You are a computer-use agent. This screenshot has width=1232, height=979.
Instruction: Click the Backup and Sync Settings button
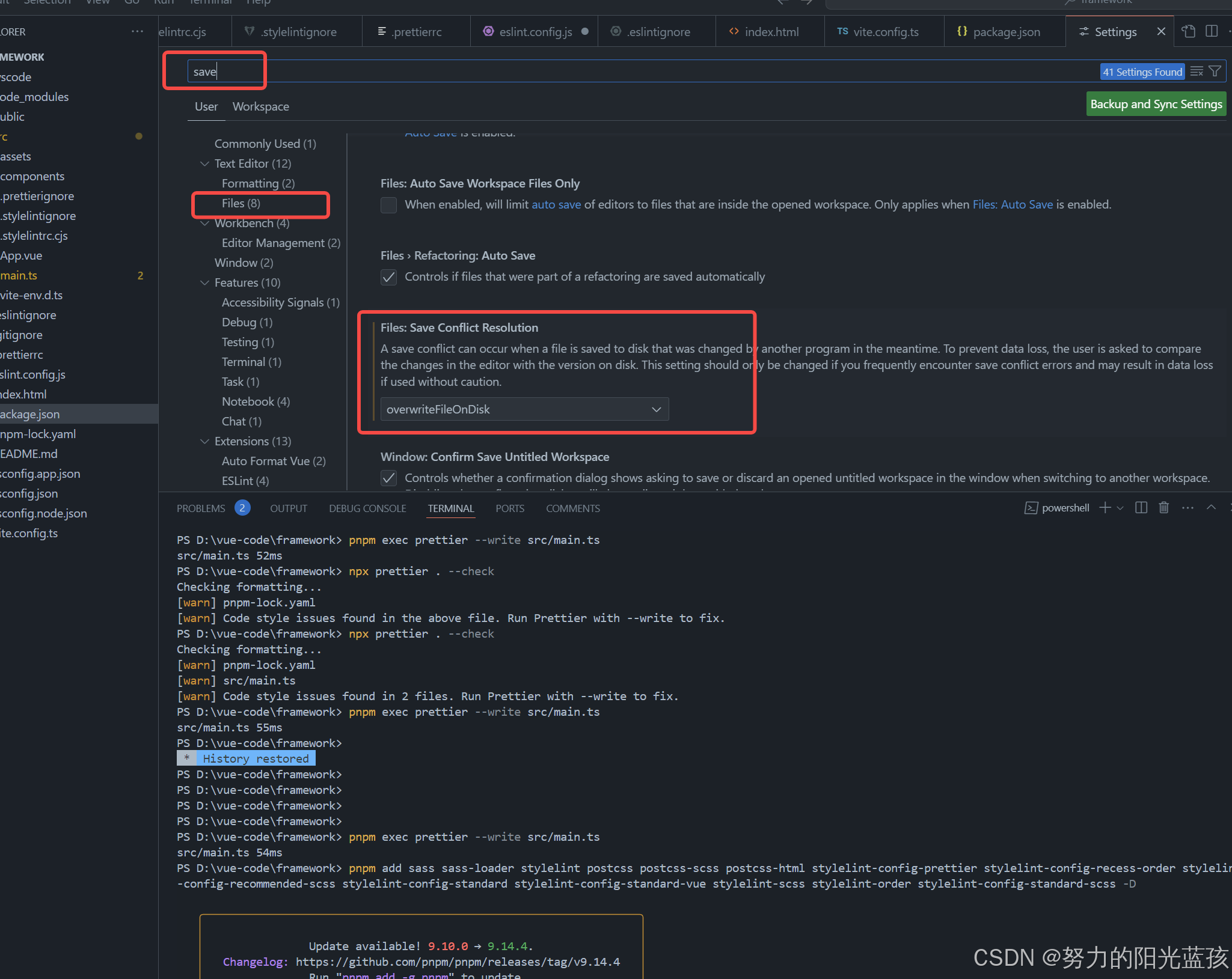coord(1156,103)
